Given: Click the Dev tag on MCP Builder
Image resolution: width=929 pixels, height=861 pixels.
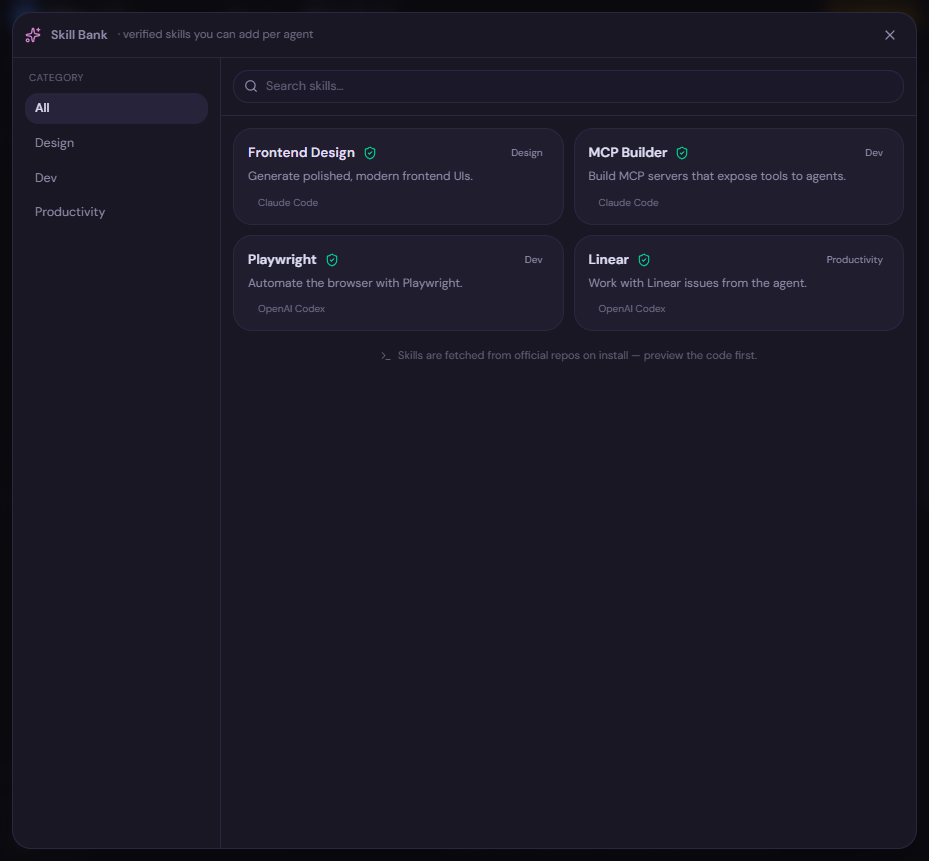Looking at the screenshot, I should (873, 153).
